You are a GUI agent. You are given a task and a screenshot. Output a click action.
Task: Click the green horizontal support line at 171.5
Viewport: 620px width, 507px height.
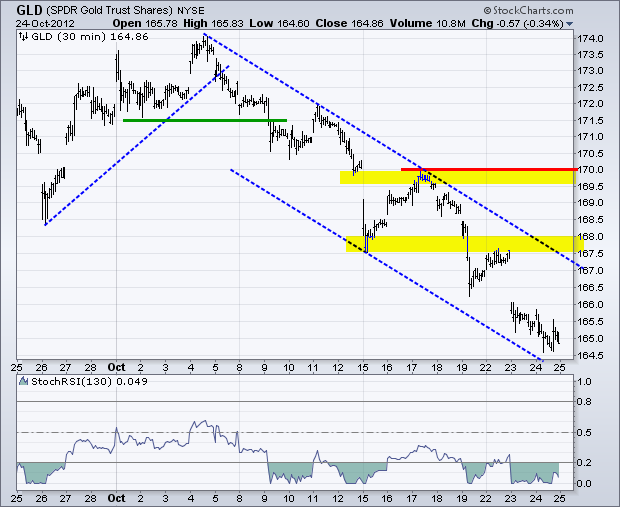pyautogui.click(x=205, y=120)
